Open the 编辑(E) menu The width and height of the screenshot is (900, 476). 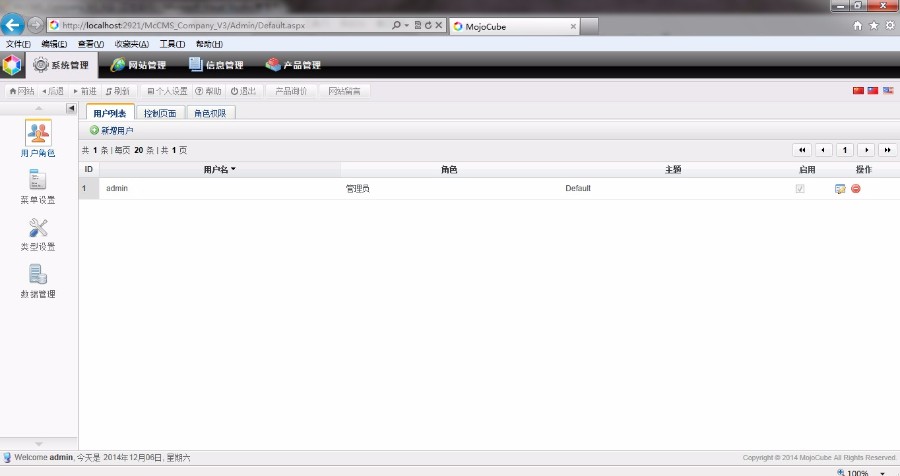[54, 44]
